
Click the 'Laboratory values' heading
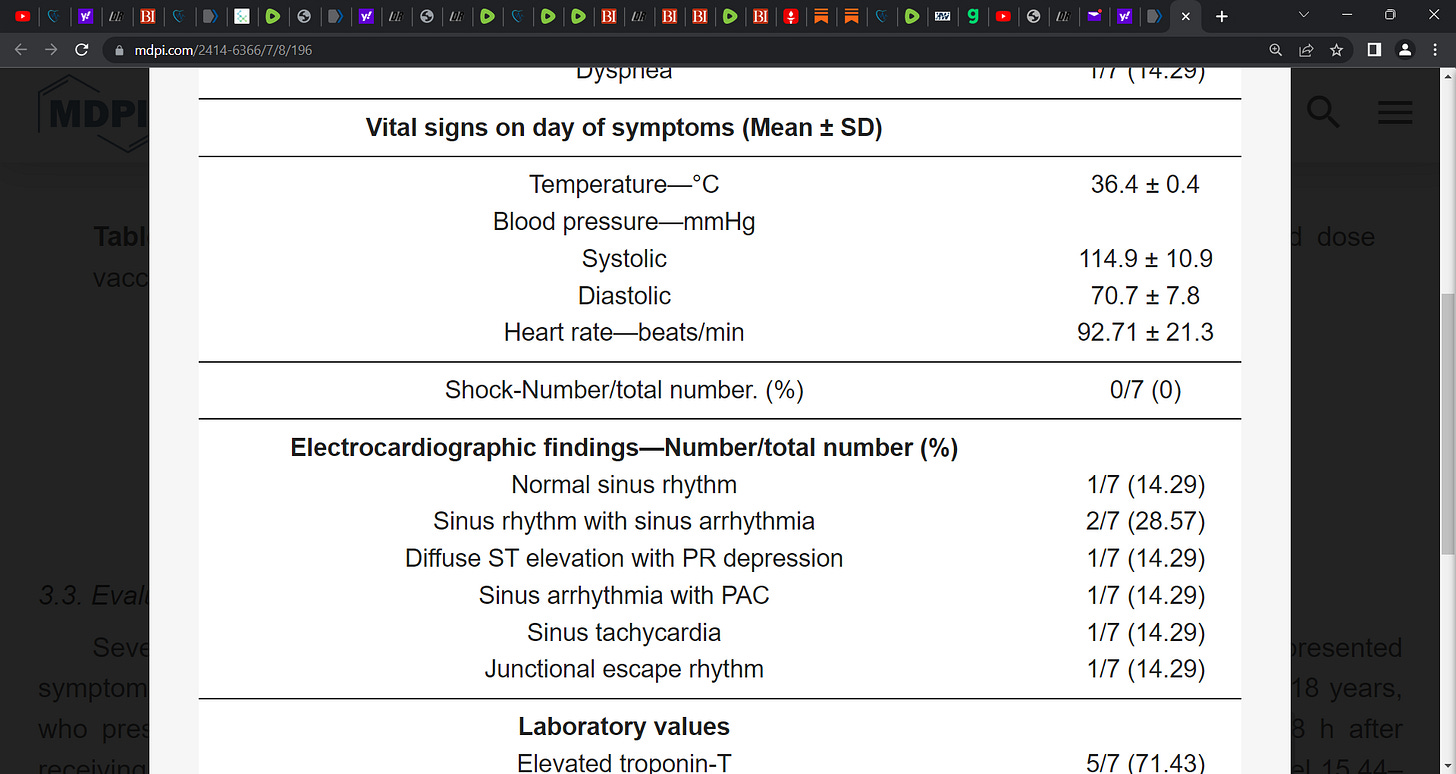click(x=624, y=727)
